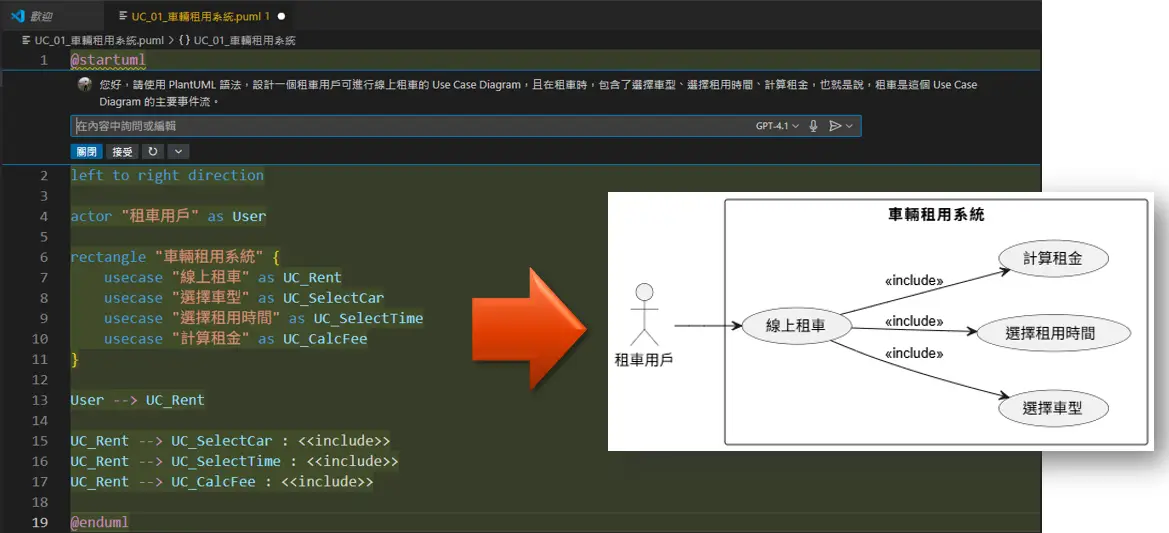1169x533 pixels.
Task: Click the file icon on the puml tab
Action: point(123,16)
